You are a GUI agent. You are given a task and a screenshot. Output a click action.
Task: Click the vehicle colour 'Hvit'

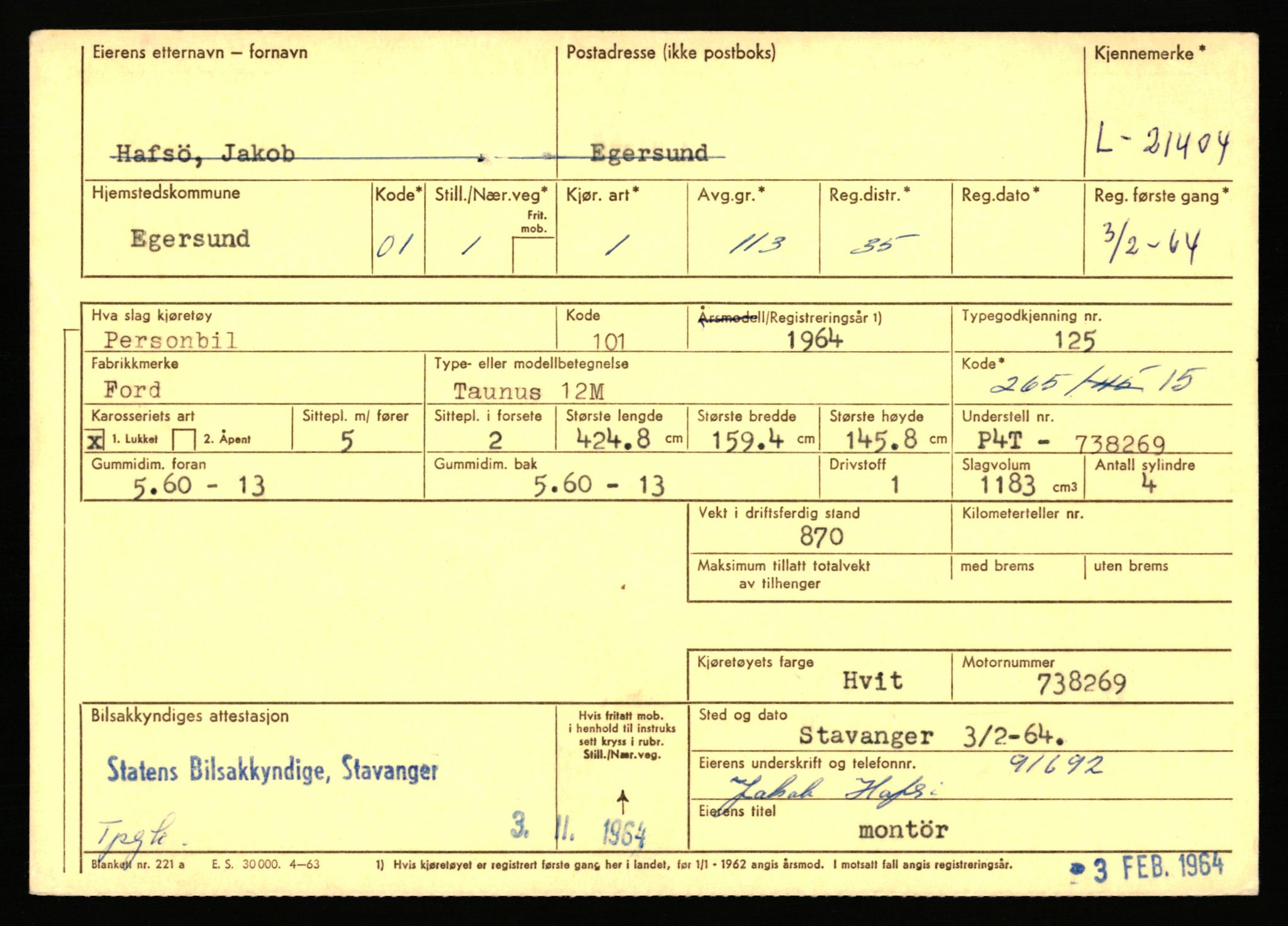(872, 681)
